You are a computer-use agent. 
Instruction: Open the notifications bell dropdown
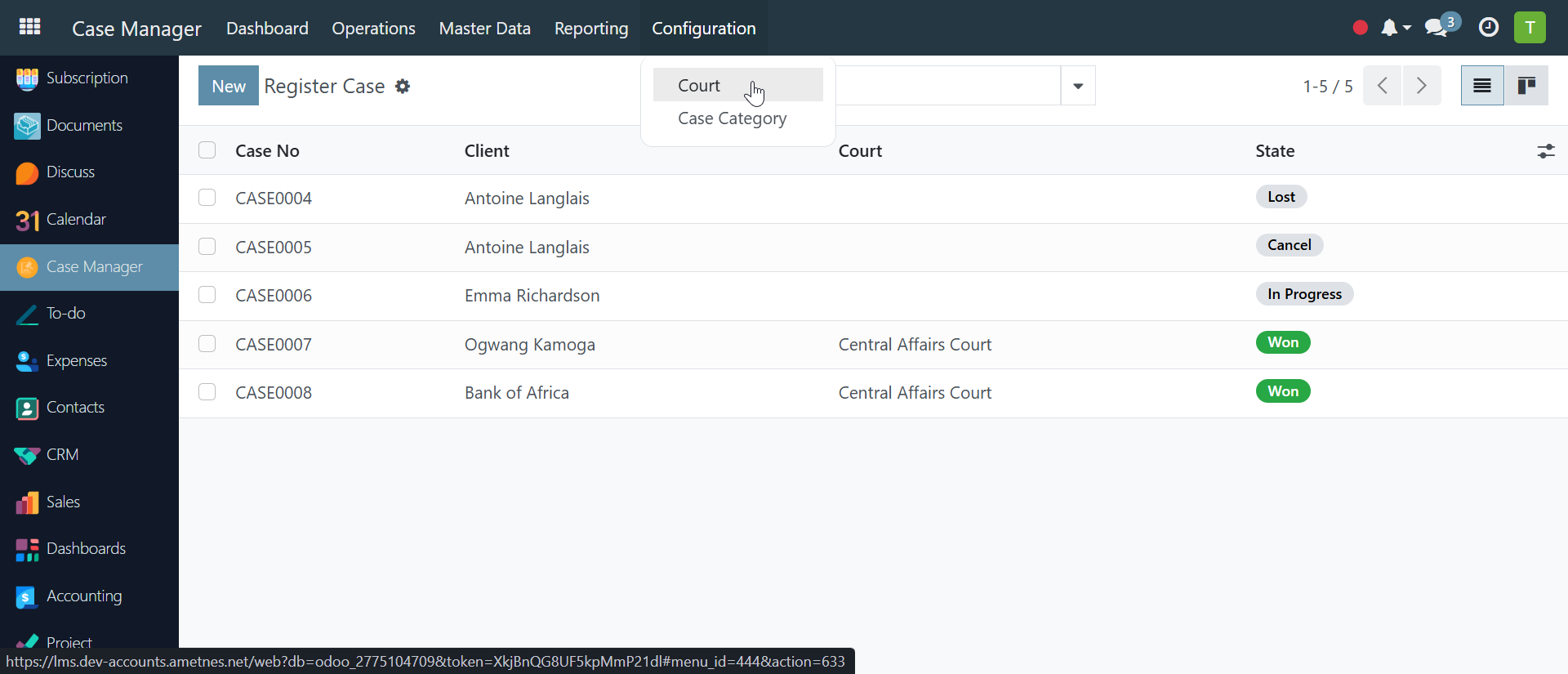coord(1395,28)
